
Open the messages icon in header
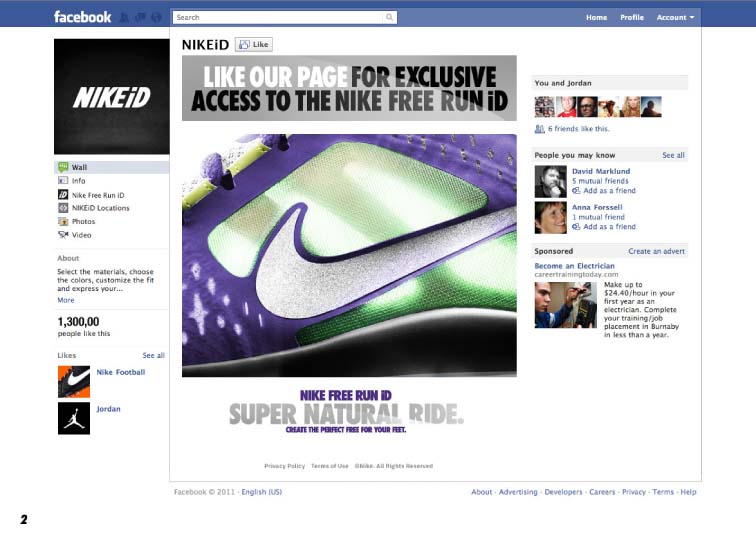[140, 17]
